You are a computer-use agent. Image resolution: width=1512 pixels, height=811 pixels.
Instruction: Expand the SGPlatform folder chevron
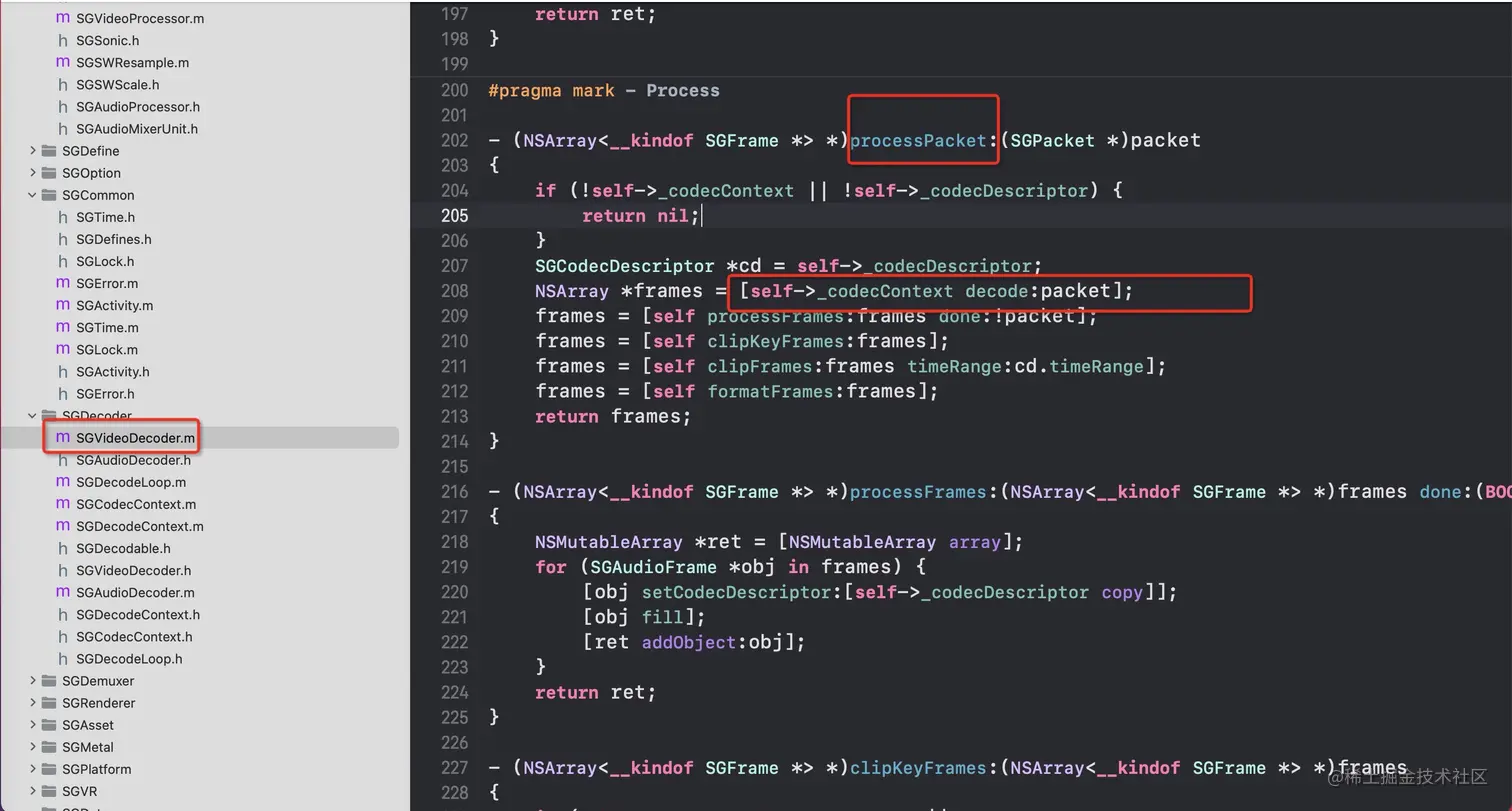(x=33, y=768)
